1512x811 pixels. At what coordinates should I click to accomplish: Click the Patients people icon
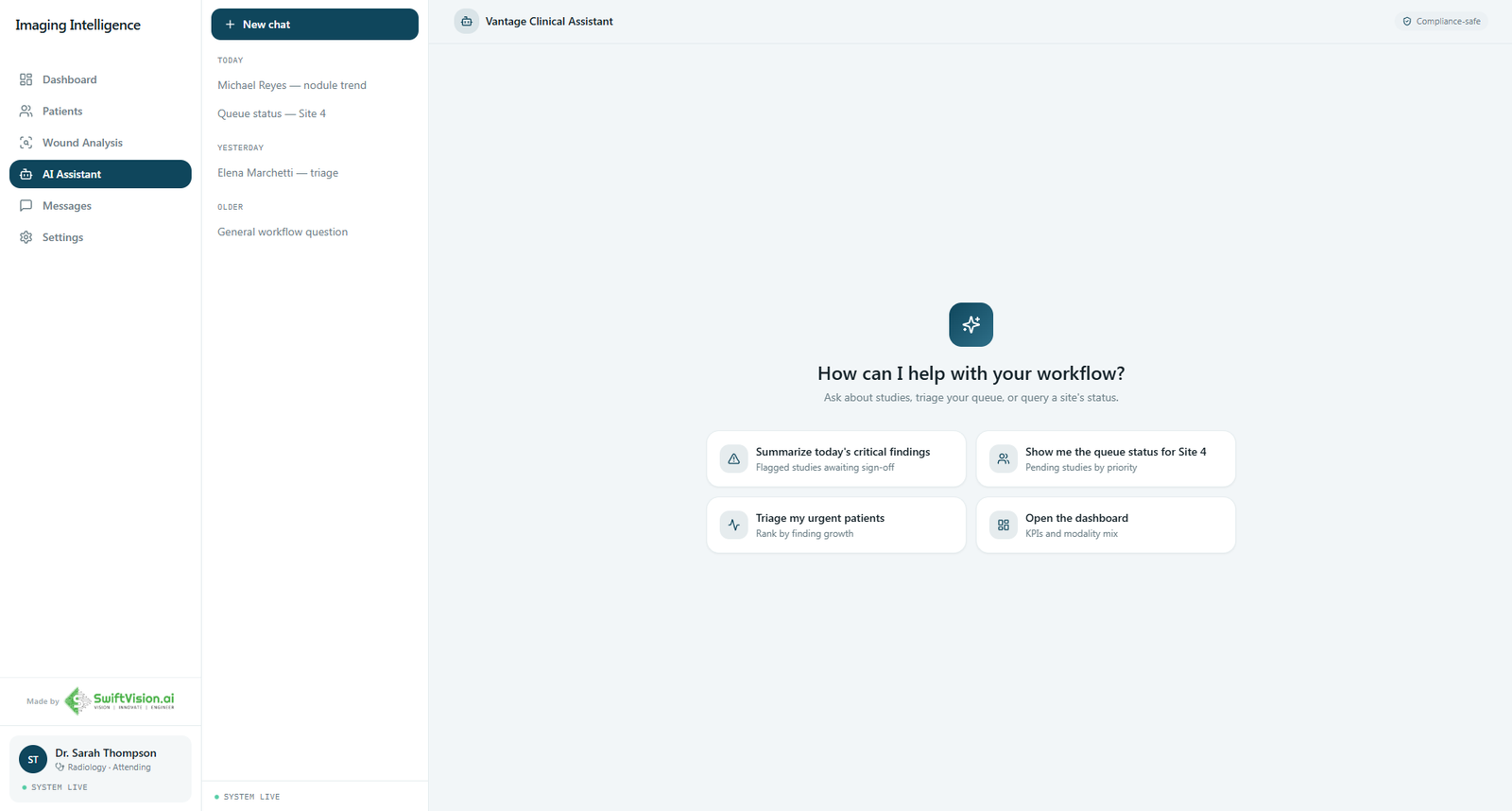[x=26, y=112]
